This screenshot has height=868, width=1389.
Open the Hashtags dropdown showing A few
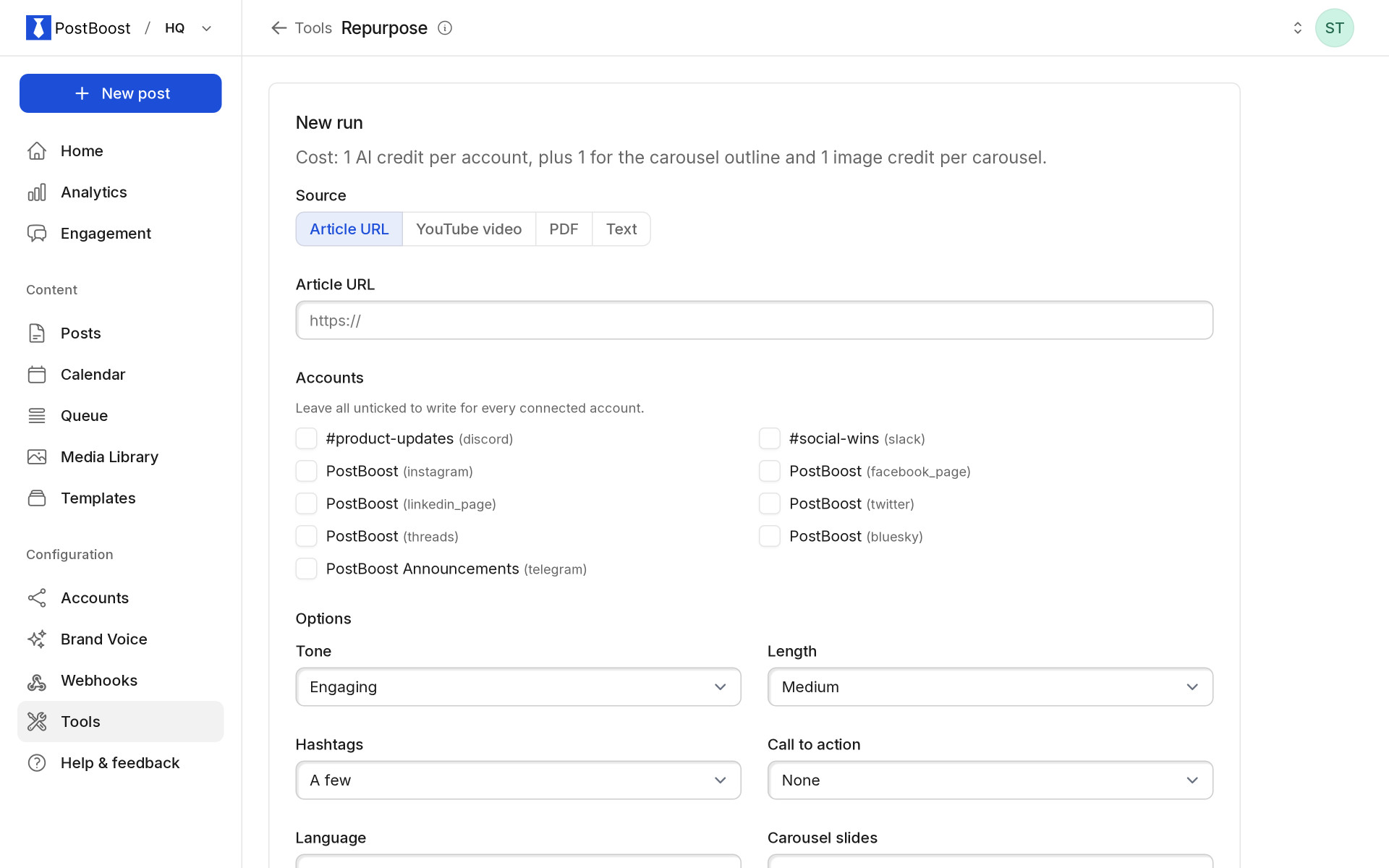[x=518, y=780]
